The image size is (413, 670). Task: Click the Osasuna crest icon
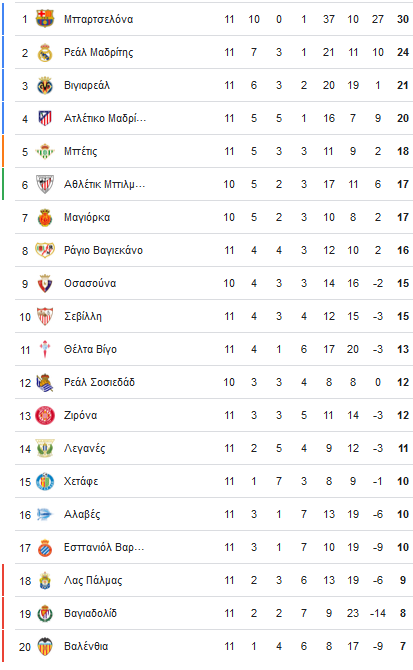(x=45, y=283)
